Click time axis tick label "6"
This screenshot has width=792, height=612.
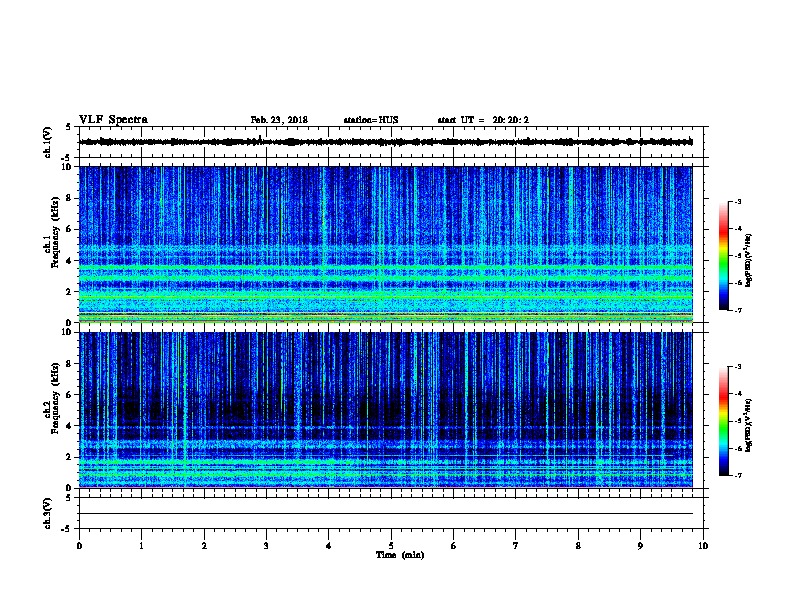[x=454, y=546]
